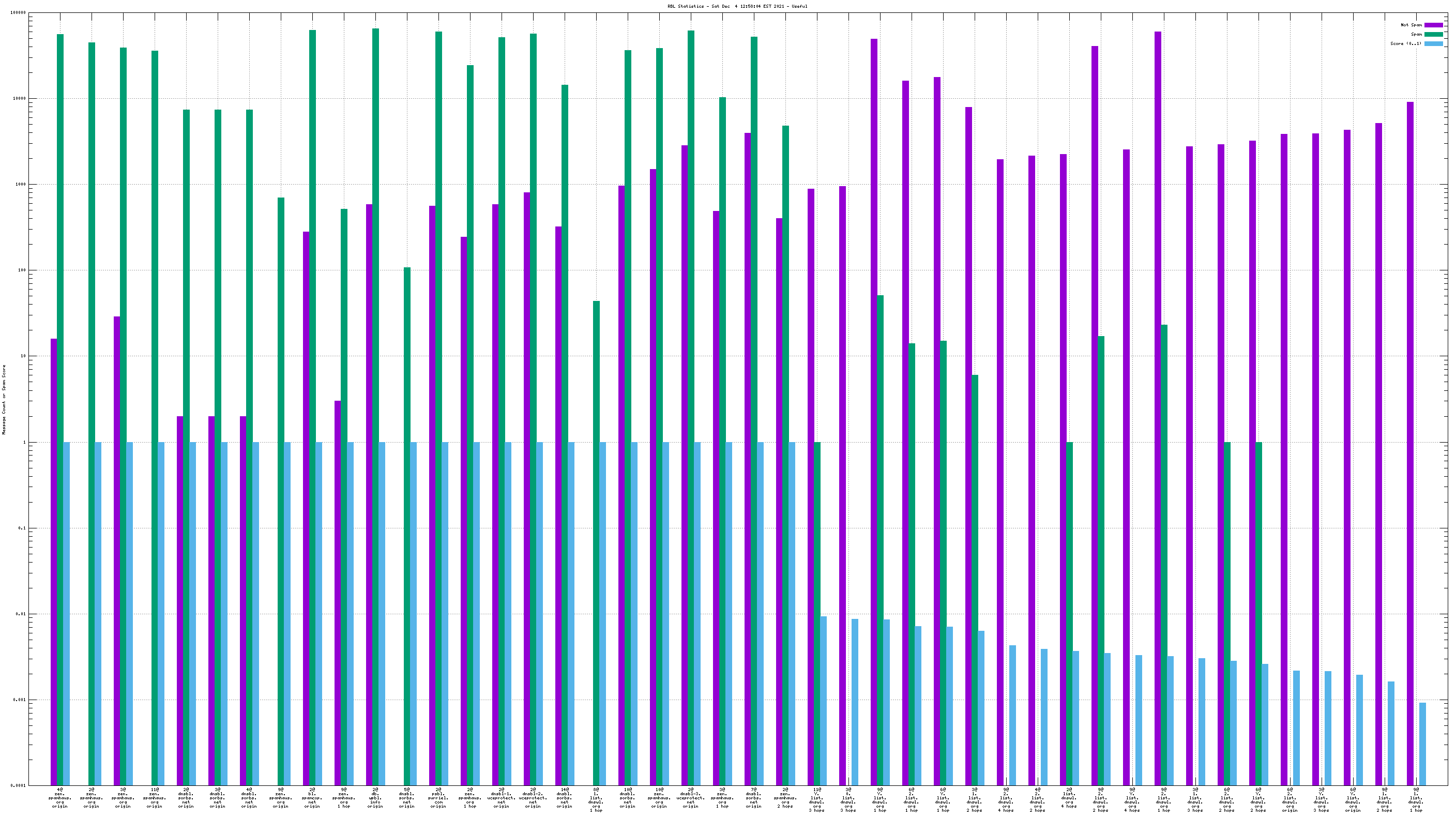Viewport: 1456px width, 819px height.
Task: Click the 'Score (0..1)' legend text
Action: pos(1406,43)
